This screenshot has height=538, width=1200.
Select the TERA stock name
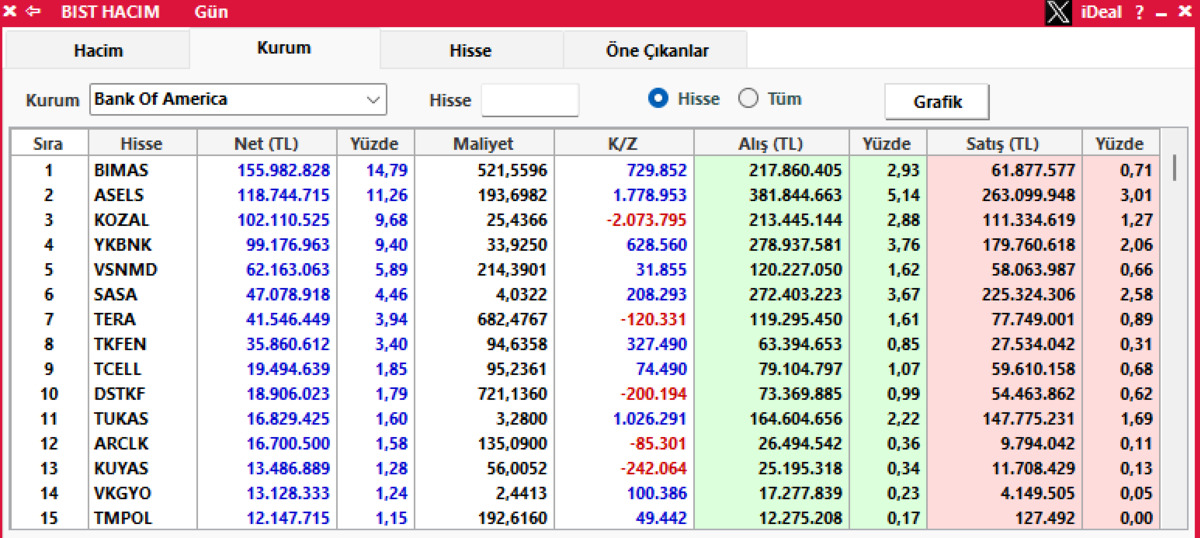click(x=115, y=319)
